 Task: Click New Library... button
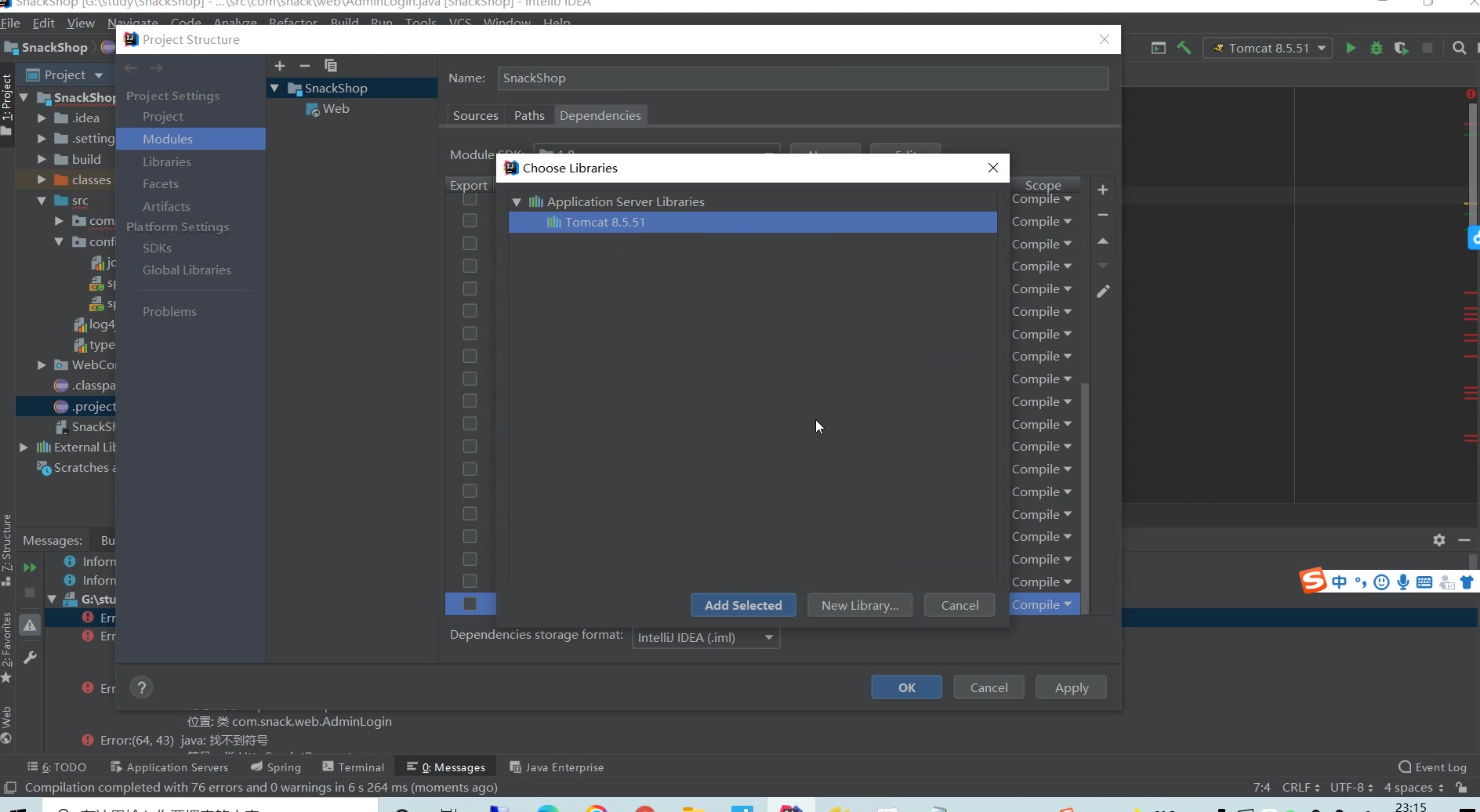tap(860, 605)
